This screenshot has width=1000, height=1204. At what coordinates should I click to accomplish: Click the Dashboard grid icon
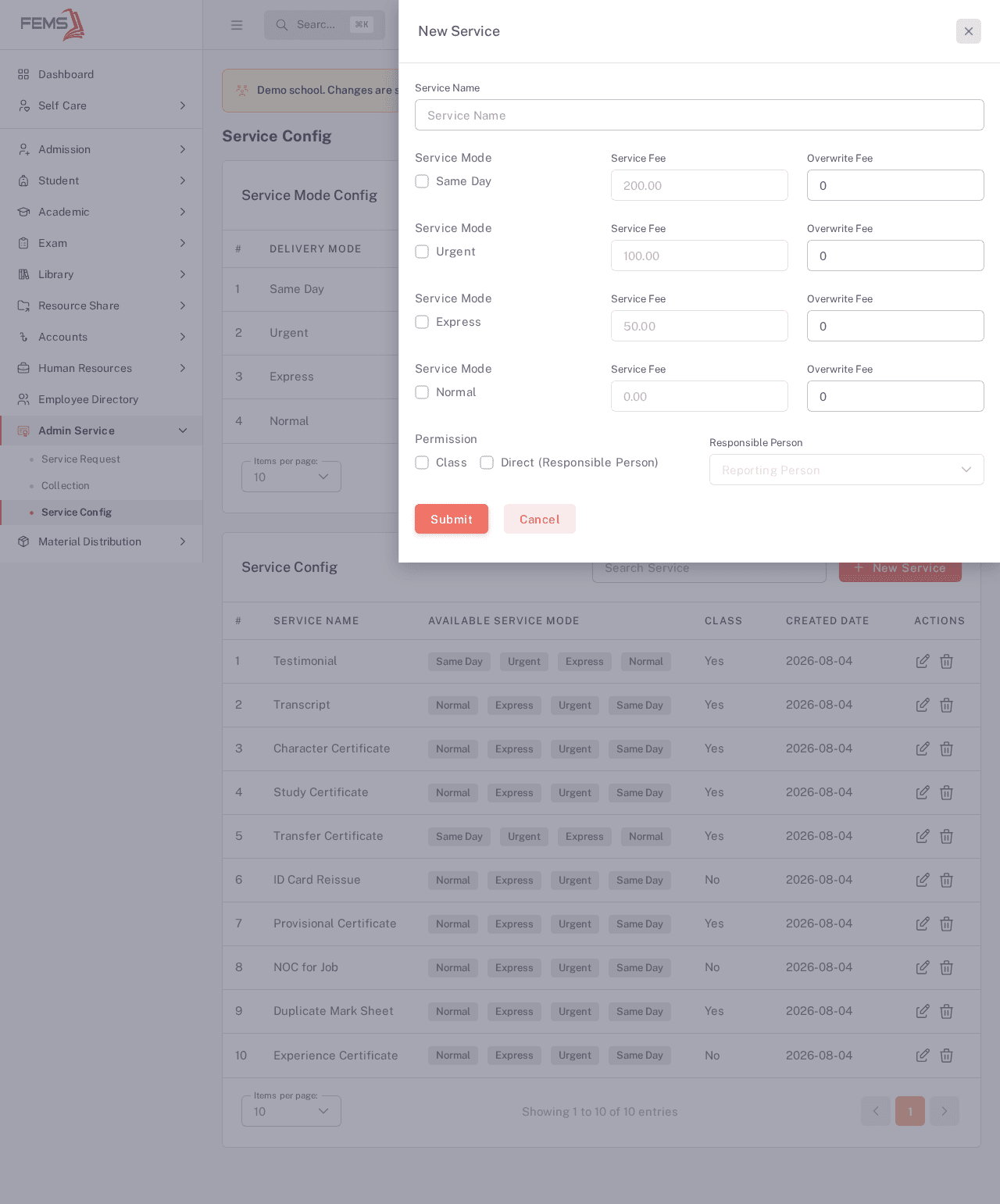coord(23,74)
